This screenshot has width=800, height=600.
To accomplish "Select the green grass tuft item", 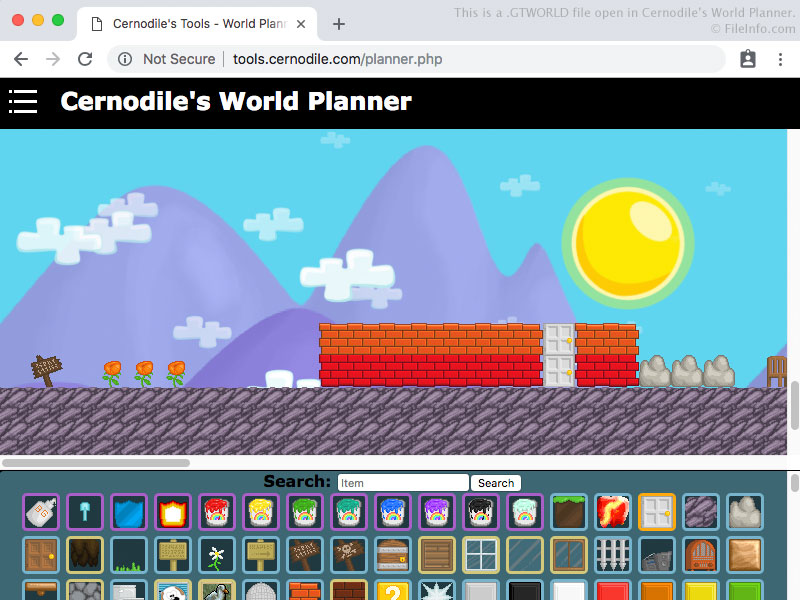I will [129, 555].
